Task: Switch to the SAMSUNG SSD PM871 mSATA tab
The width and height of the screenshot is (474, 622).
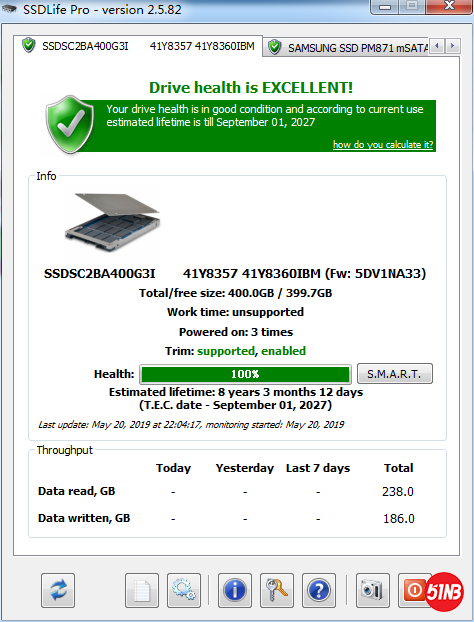Action: pyautogui.click(x=346, y=48)
